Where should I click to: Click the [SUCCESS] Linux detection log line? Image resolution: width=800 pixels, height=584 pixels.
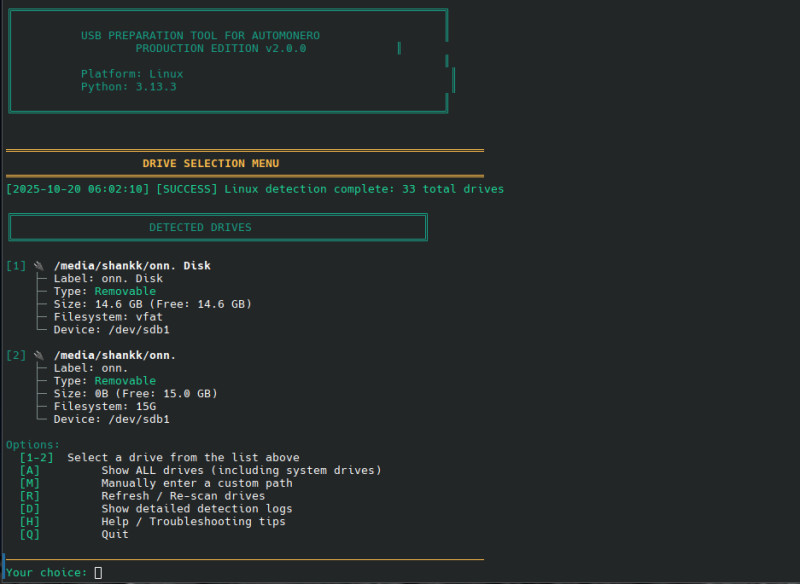254,189
